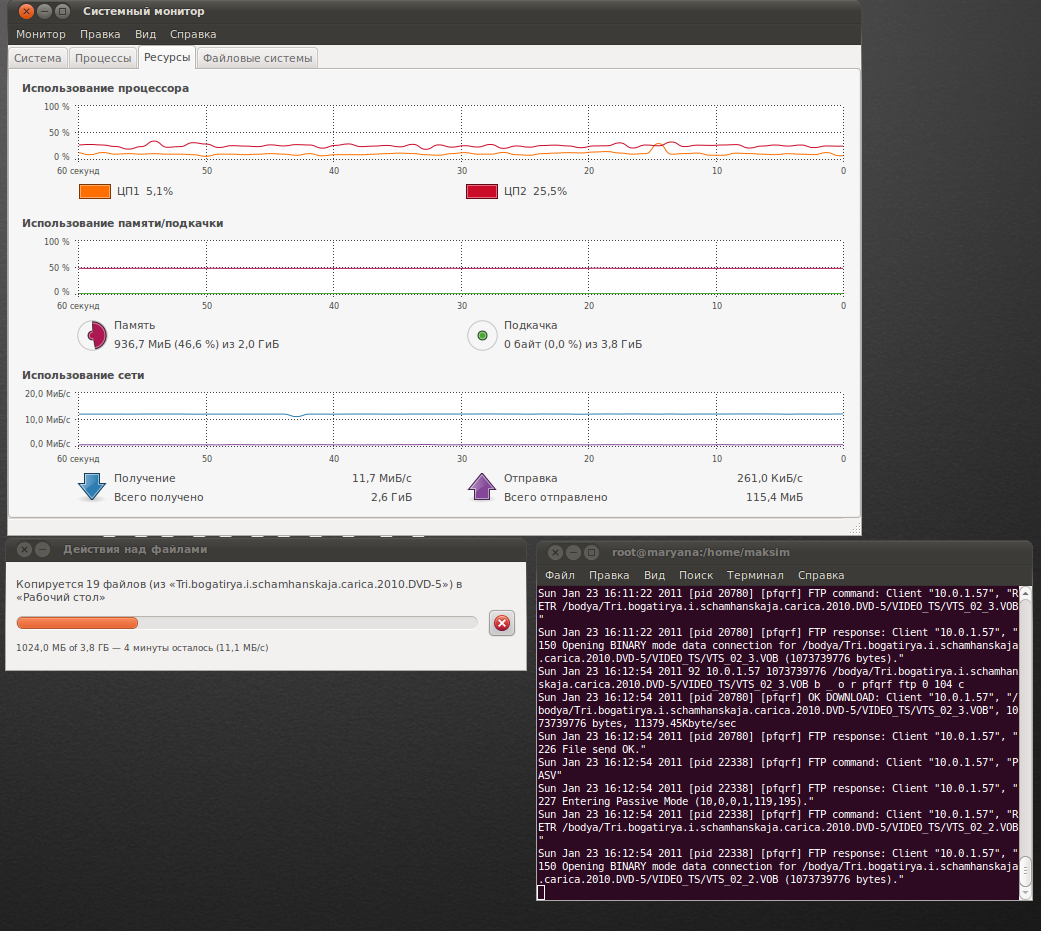Close the Системный монитор window
Viewport: 1041px width, 931px height.
tap(27, 11)
